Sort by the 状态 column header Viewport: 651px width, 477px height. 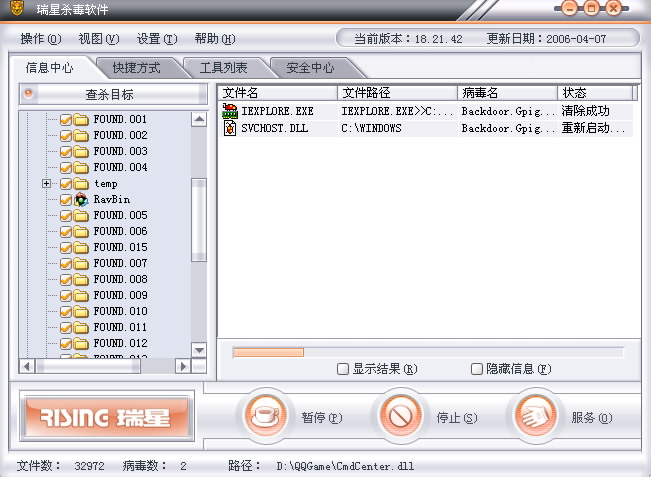pyautogui.click(x=595, y=93)
